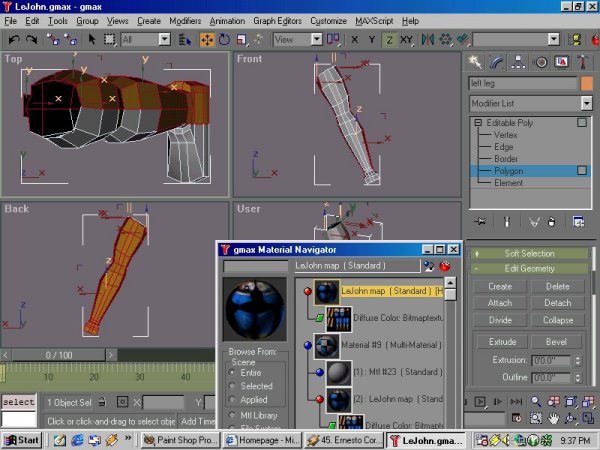Click the Bevel button
This screenshot has width=600, height=450.
556,342
